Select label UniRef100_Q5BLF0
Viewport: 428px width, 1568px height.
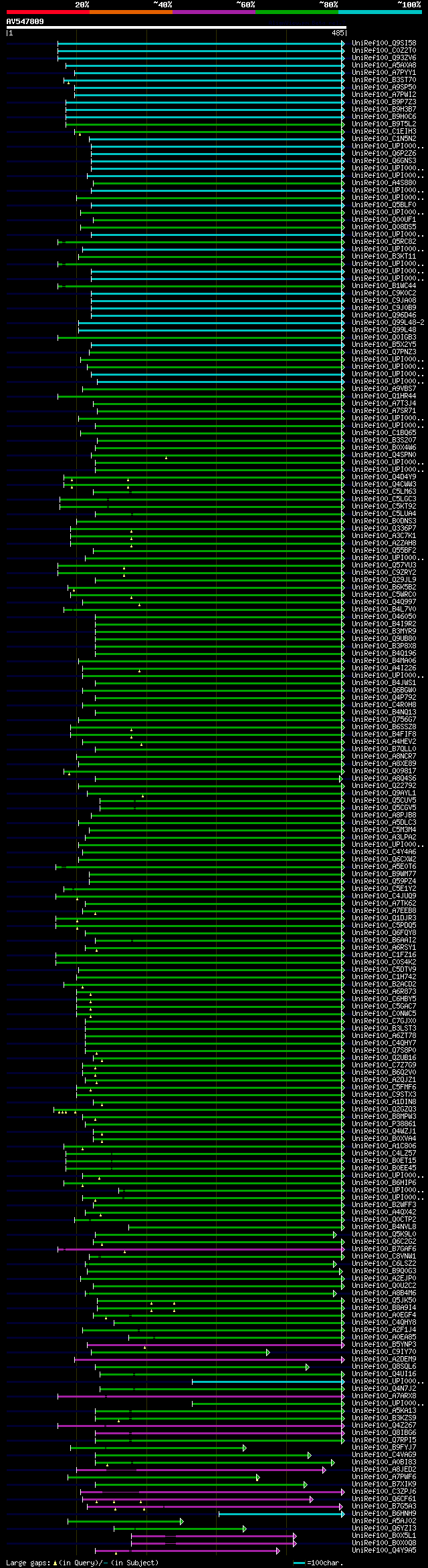(384, 205)
